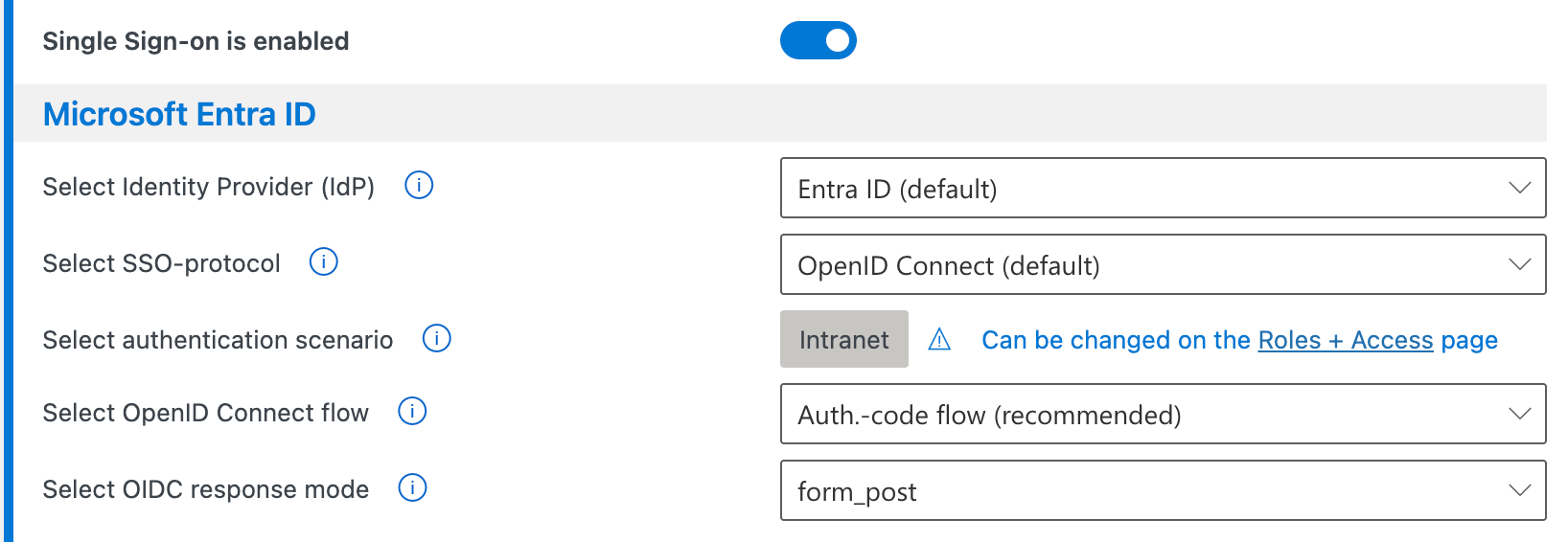Click the 'Select OpenID Connect flow' label

point(205,413)
